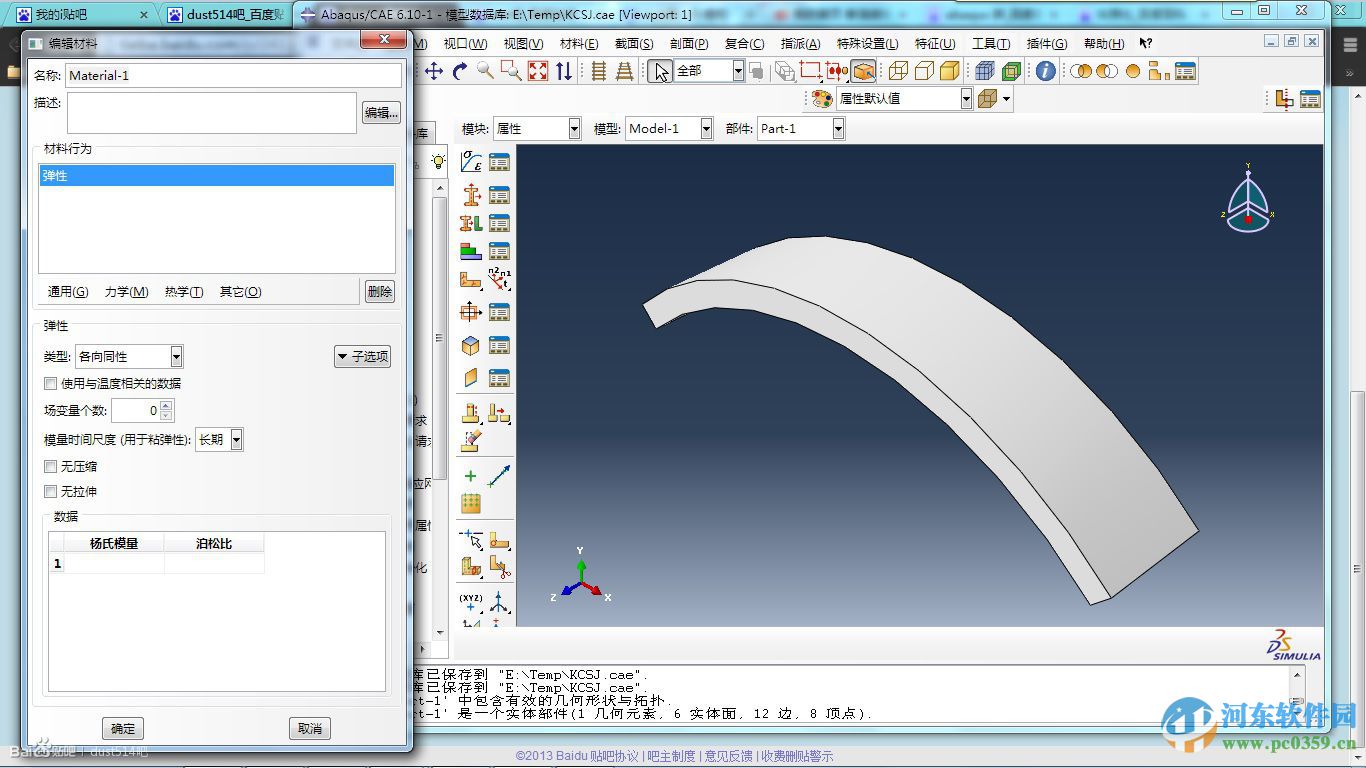Viewport: 1366px width, 768px height.
Task: Click the 贴吧协议 link in the browser footer
Action: point(614,756)
